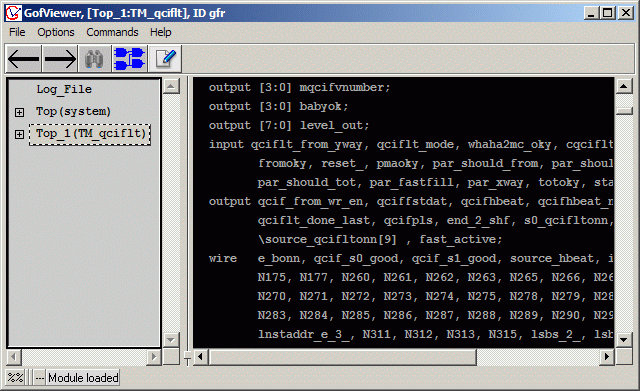Select Top(system) tree item
This screenshot has height=391, width=640.
point(73,111)
